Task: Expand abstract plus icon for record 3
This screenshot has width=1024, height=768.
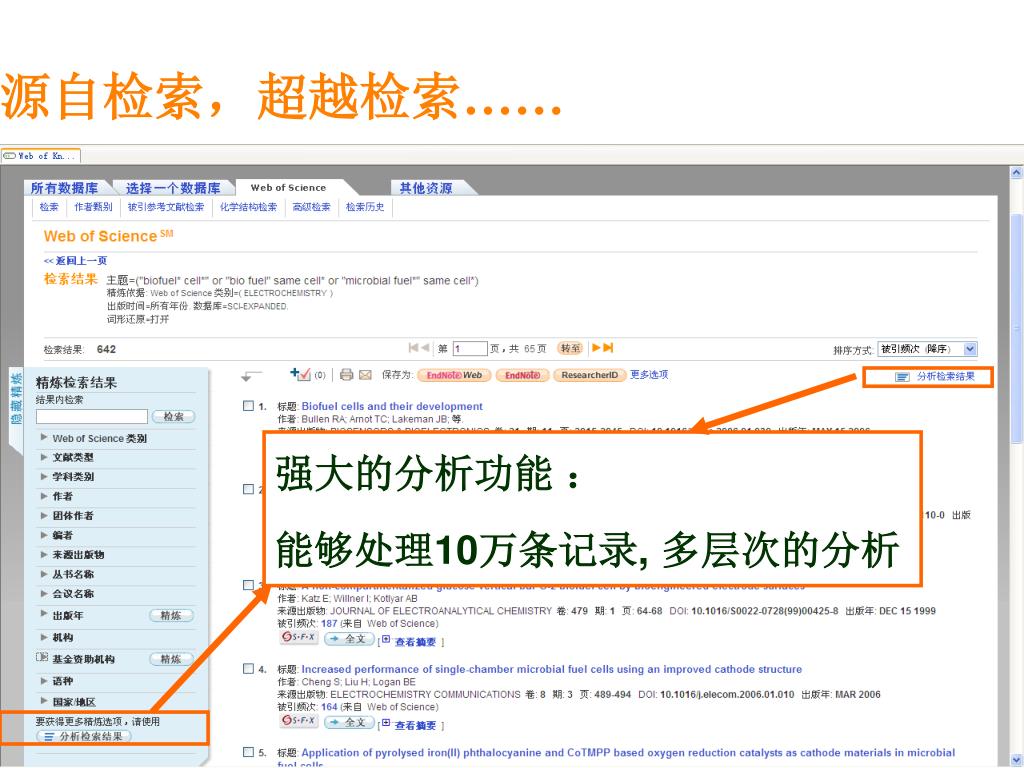Action: [386, 640]
